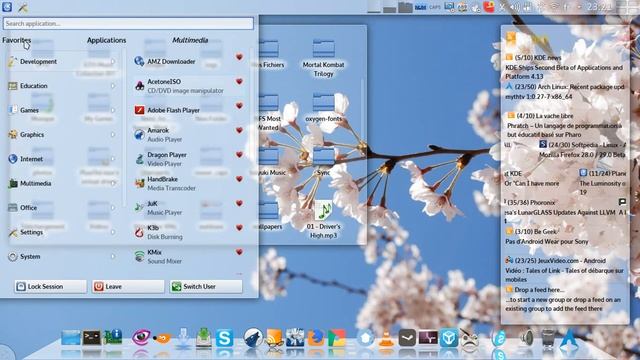Click the launcher icon at top-left panel
Screen dimensions: 640x360
(x=7, y=7)
